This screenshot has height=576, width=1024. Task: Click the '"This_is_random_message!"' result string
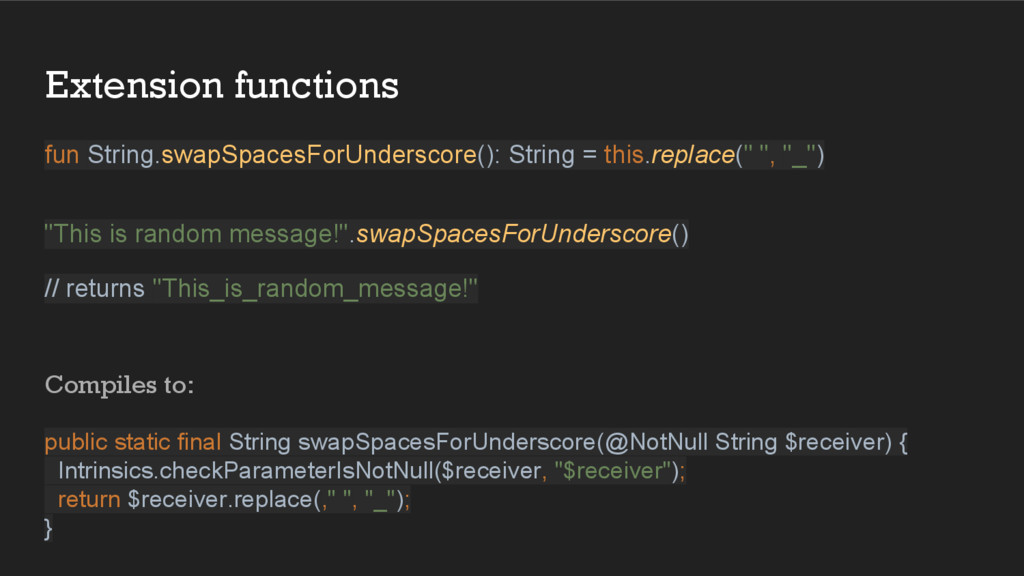(315, 288)
